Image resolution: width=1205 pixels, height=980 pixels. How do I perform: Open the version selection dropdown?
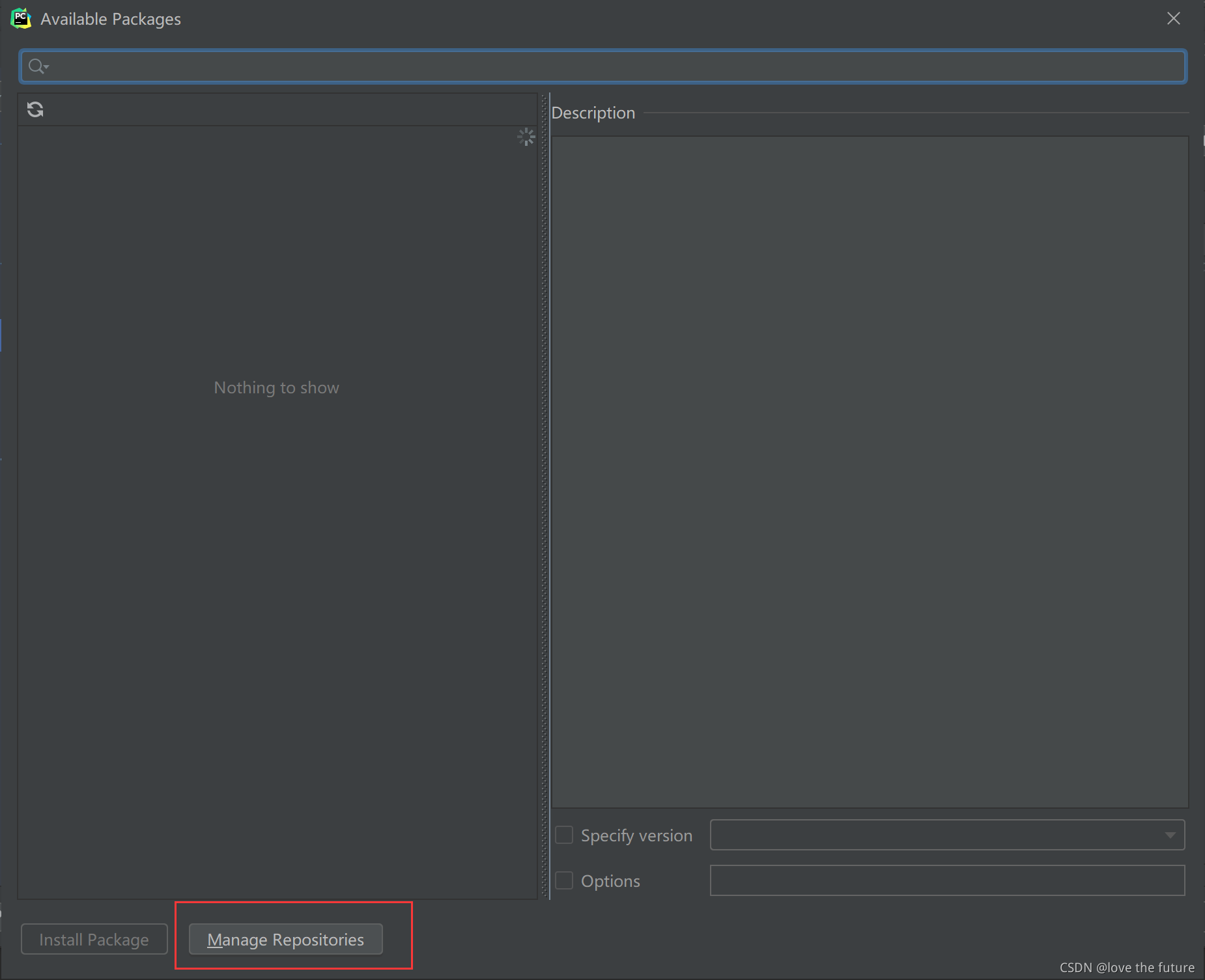tap(947, 835)
